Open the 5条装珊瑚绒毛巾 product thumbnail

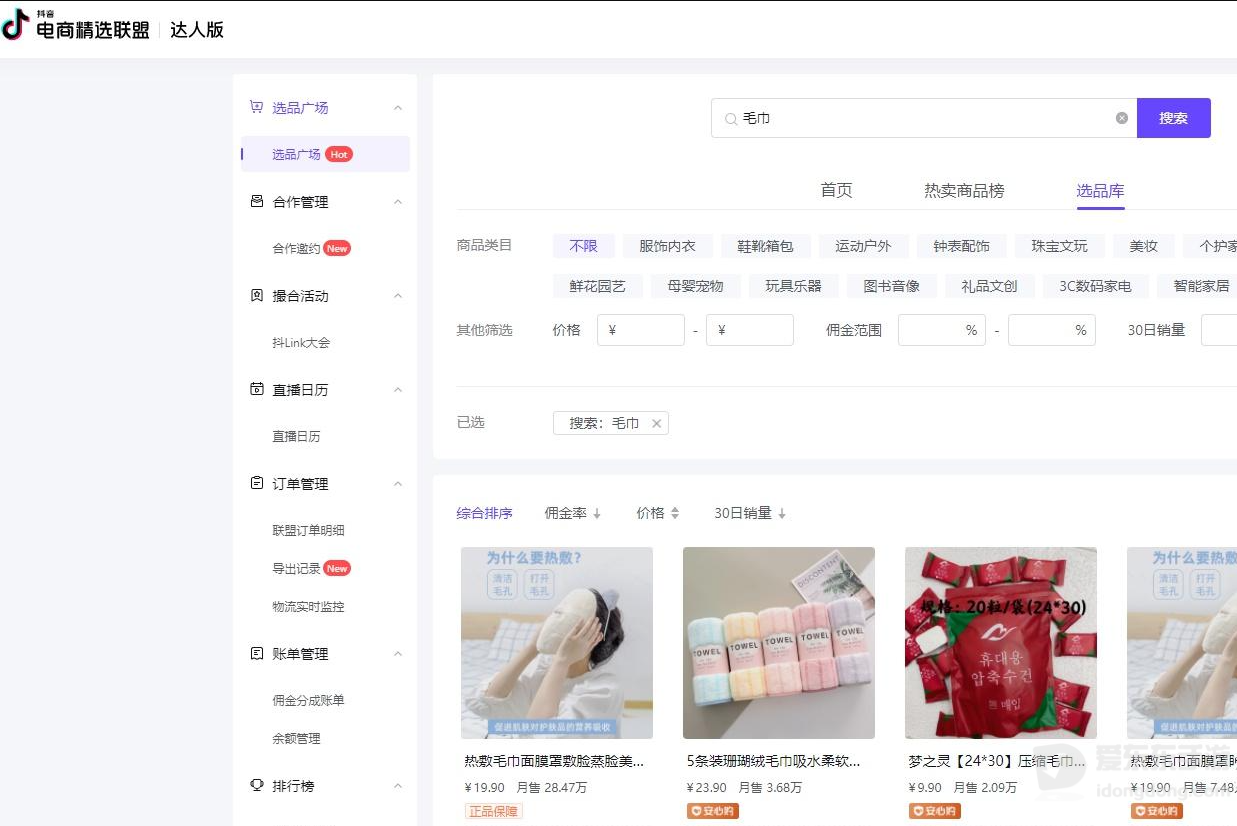tap(779, 643)
